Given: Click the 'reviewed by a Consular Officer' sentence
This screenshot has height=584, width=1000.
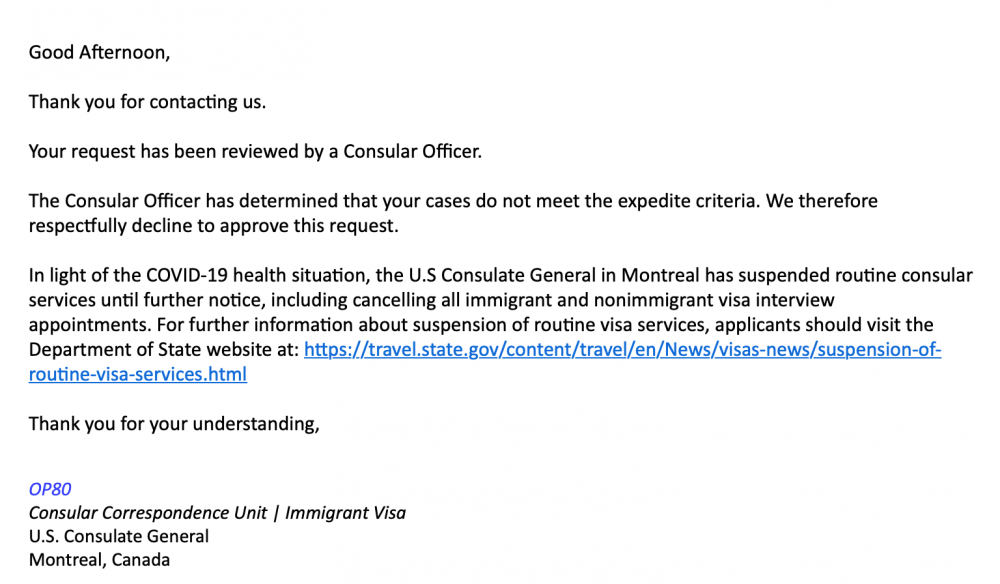Looking at the screenshot, I should tap(255, 152).
